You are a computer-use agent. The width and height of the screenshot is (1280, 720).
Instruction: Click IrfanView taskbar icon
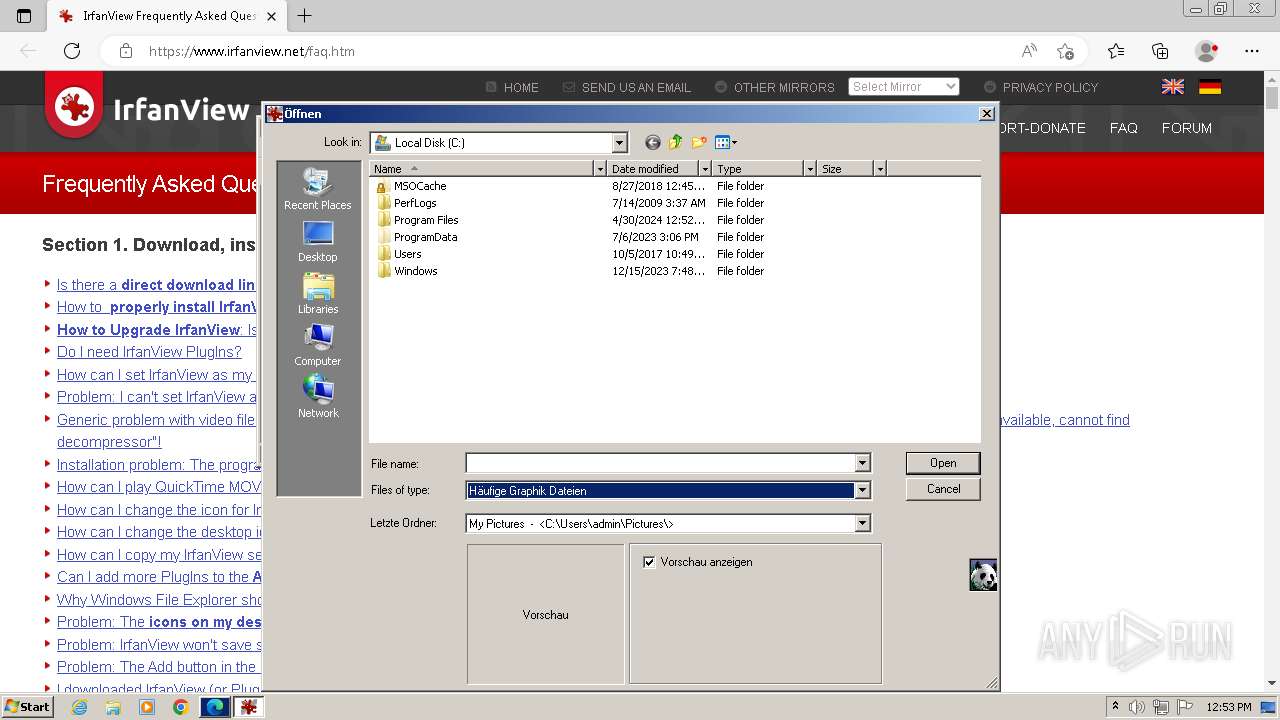click(248, 707)
